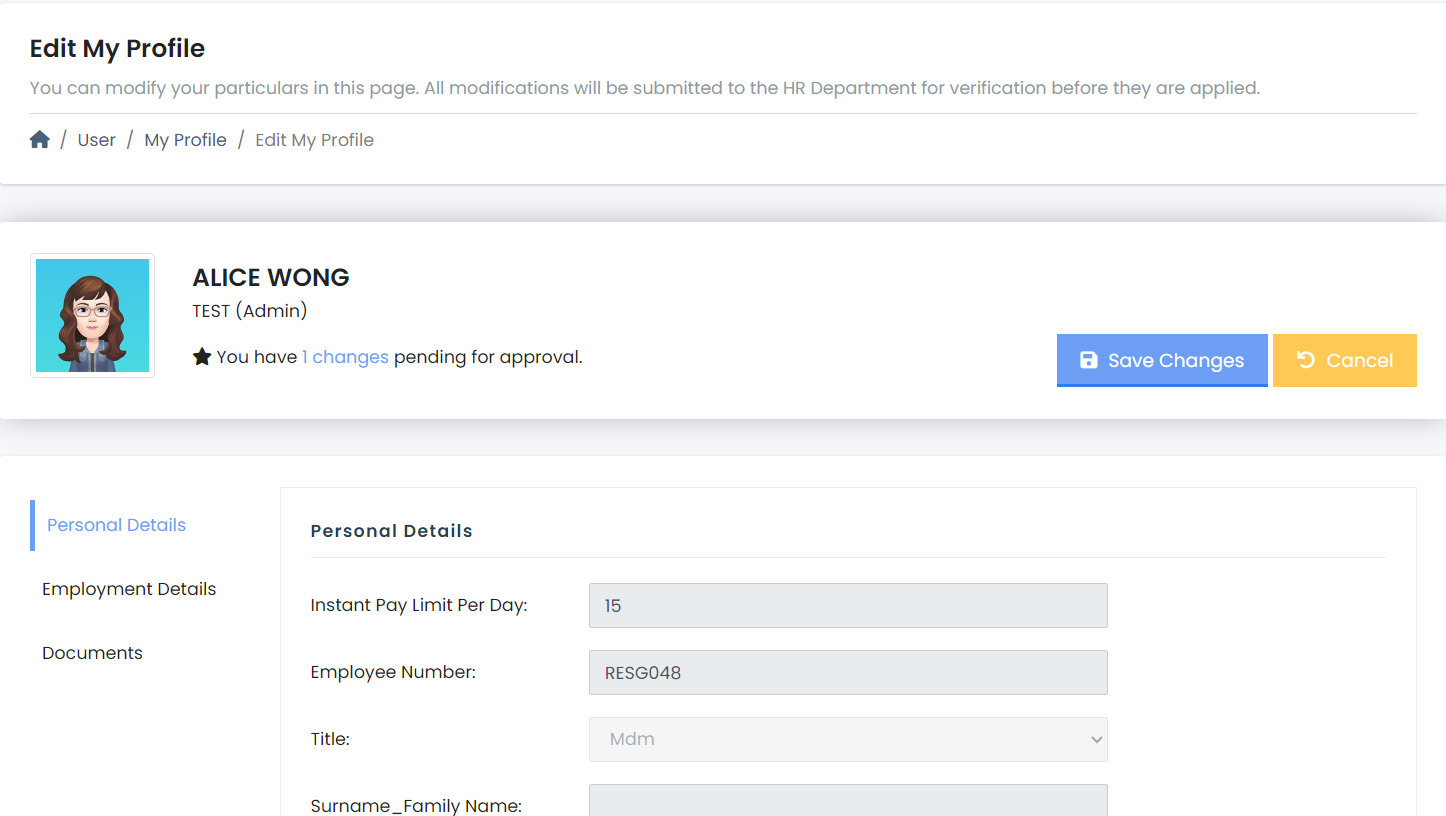The height and width of the screenshot is (816, 1446).
Task: Click the undo arrow icon in Cancel
Action: tap(1305, 360)
